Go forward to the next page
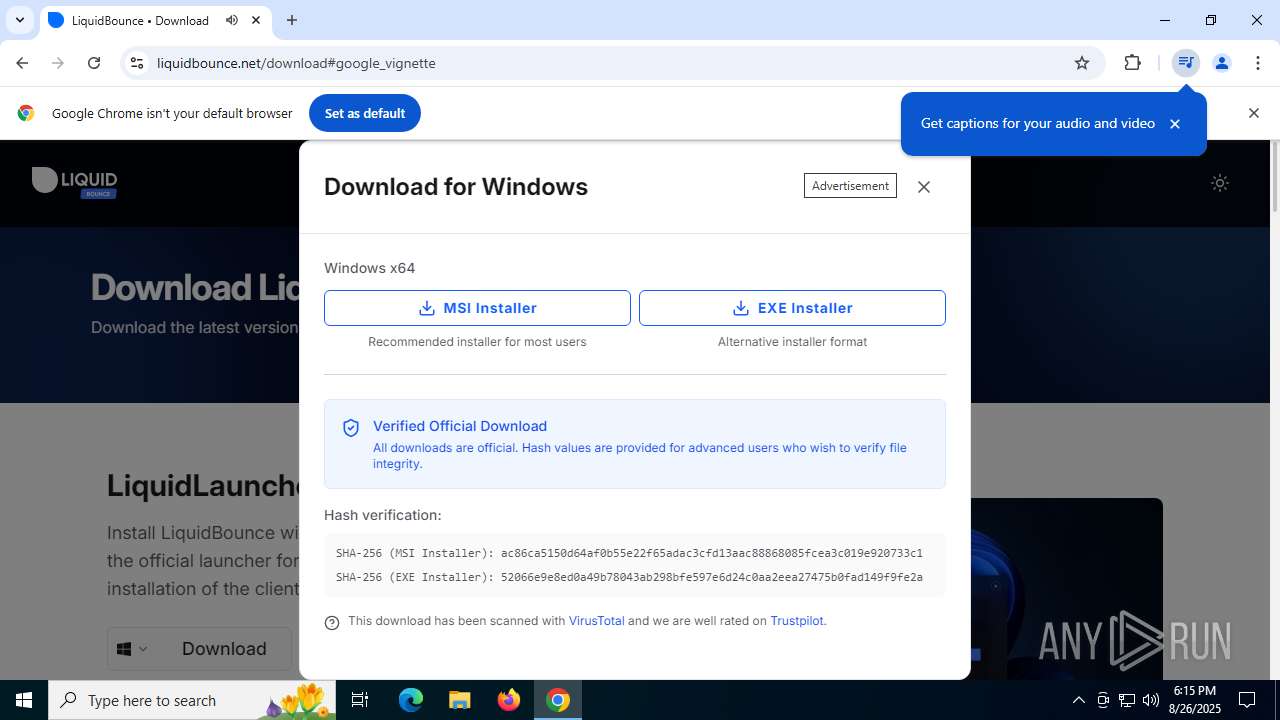Image resolution: width=1280 pixels, height=720 pixels. (x=58, y=63)
